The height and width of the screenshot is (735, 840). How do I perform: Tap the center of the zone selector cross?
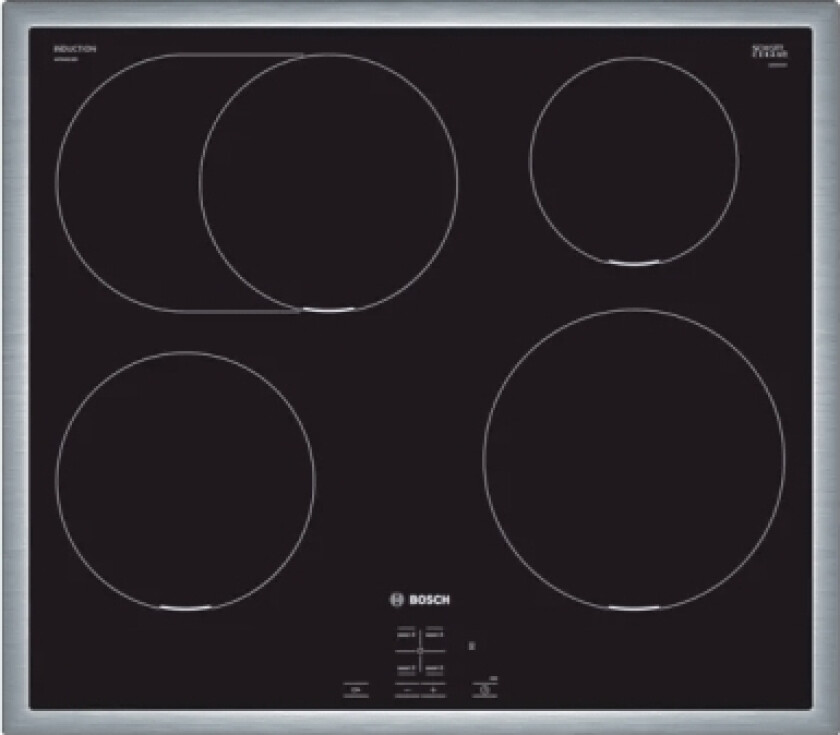[x=421, y=650]
